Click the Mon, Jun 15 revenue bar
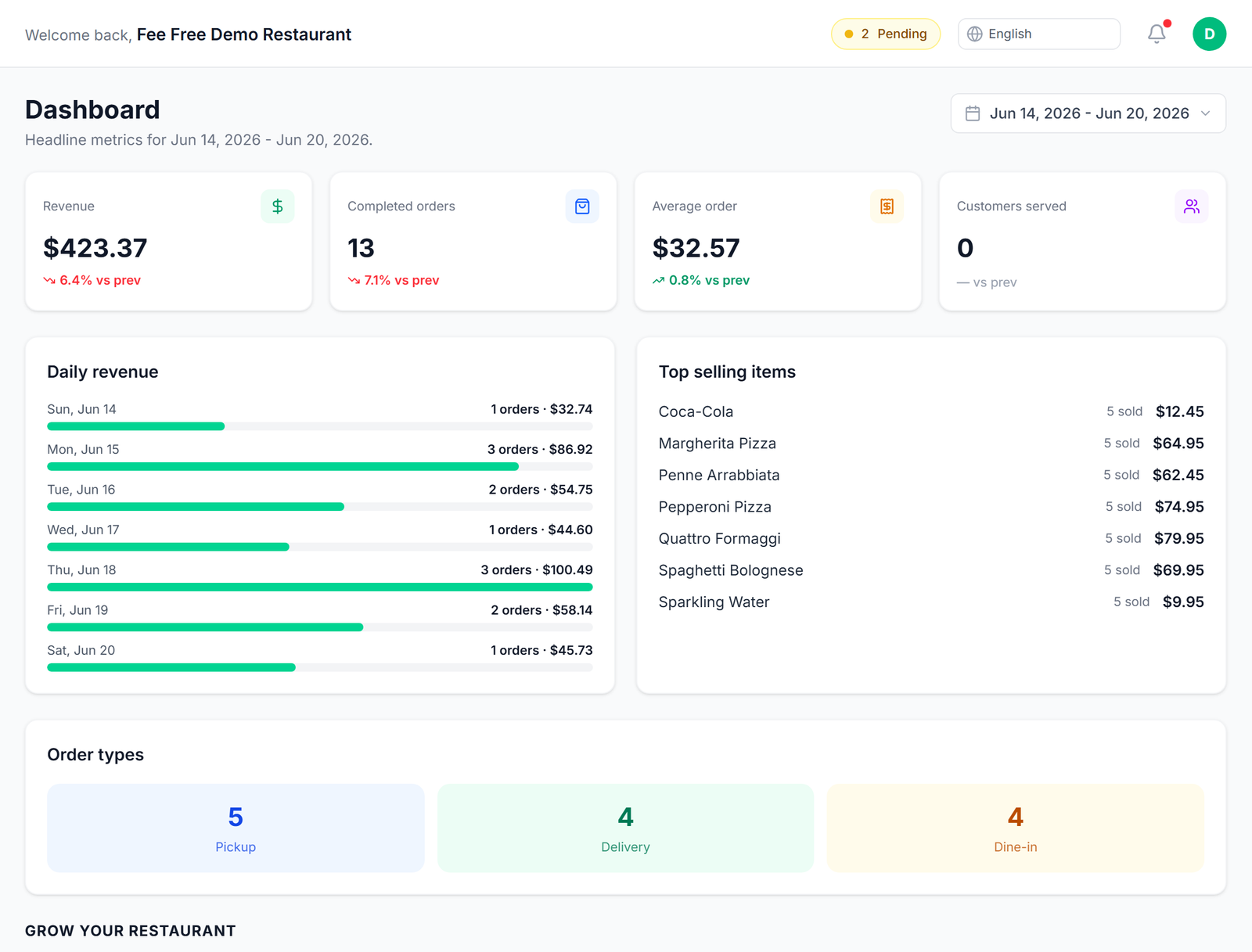The height and width of the screenshot is (952, 1252). pyautogui.click(x=319, y=466)
